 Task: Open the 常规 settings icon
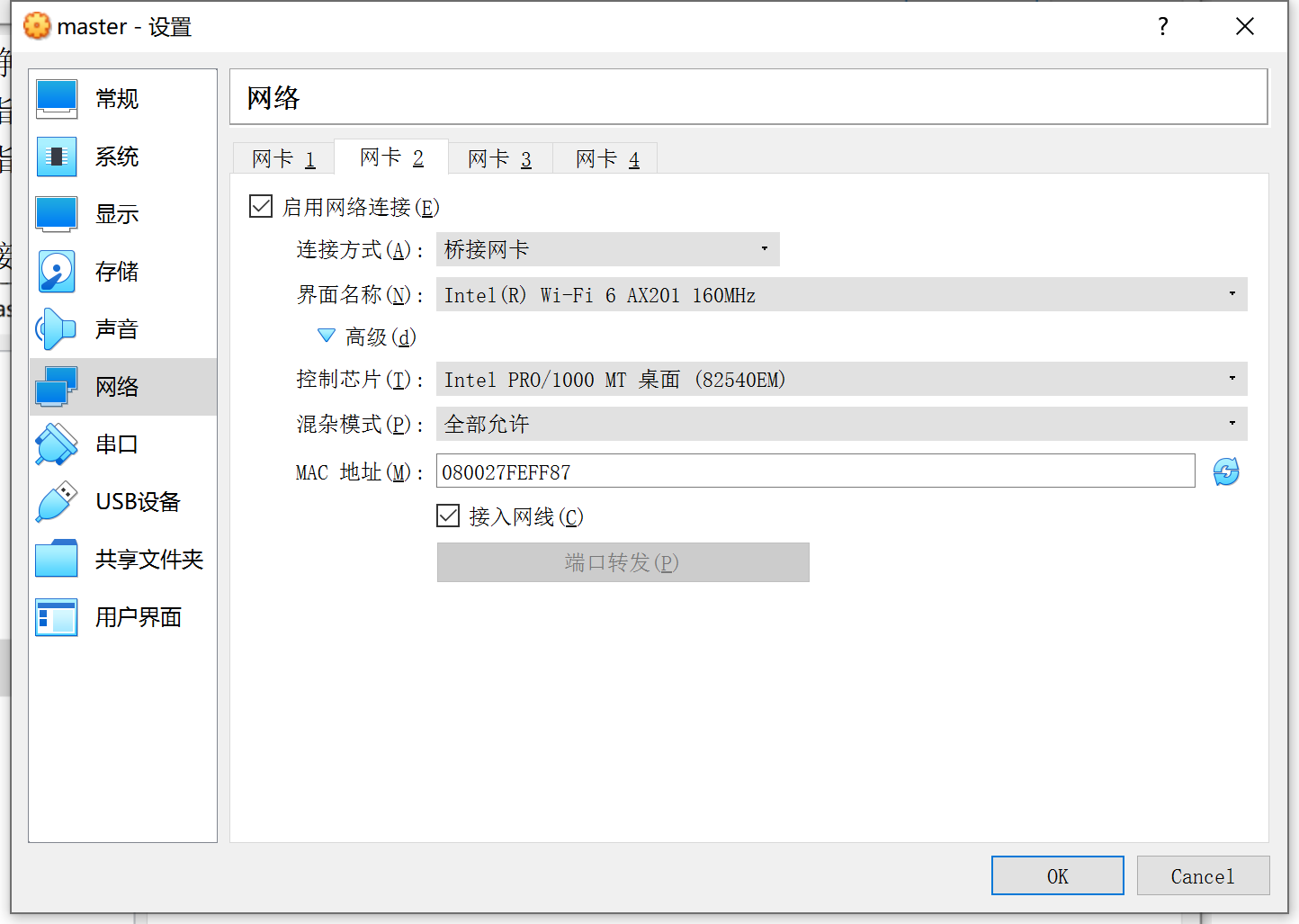coord(57,99)
